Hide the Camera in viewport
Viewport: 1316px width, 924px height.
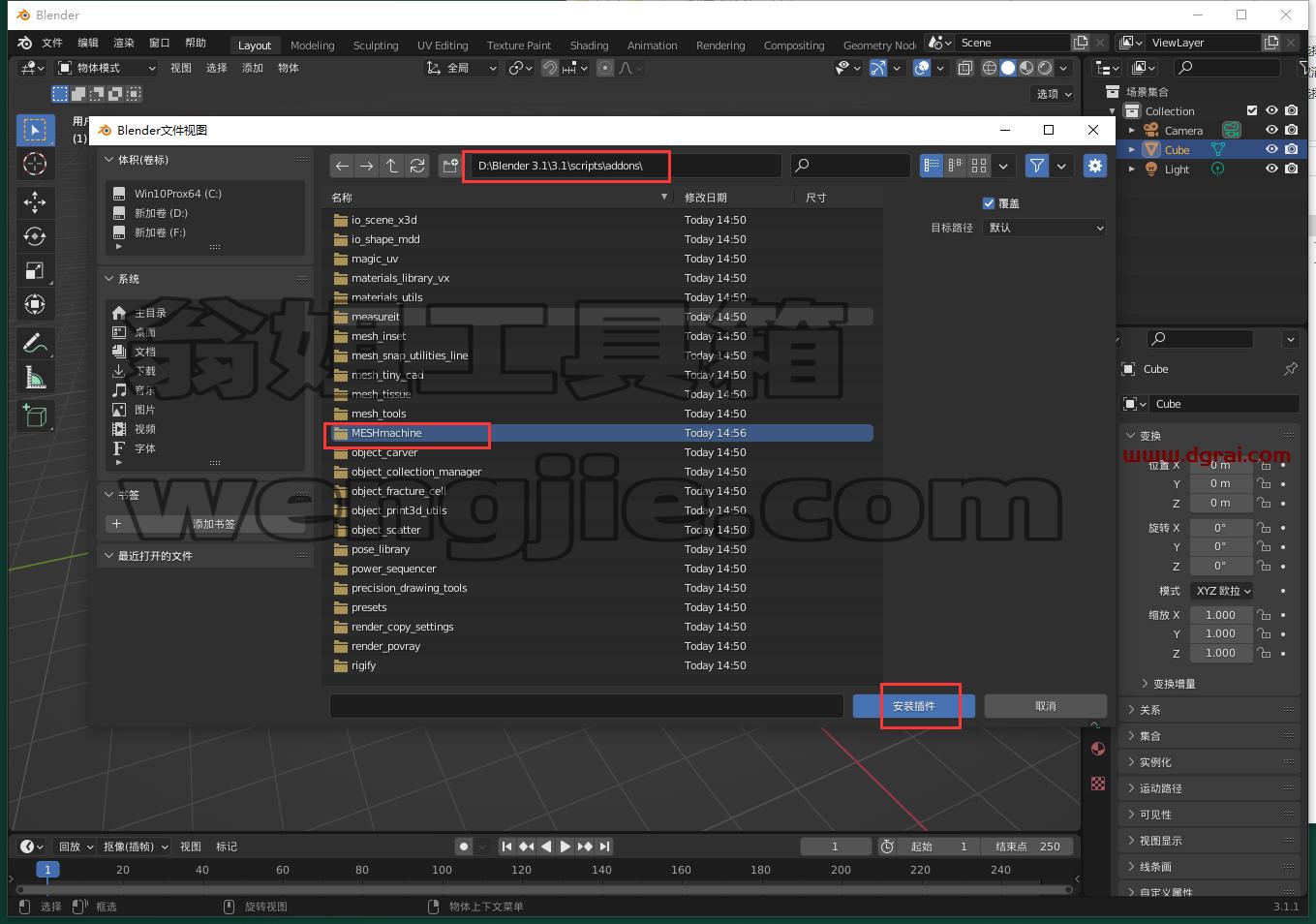(1271, 130)
